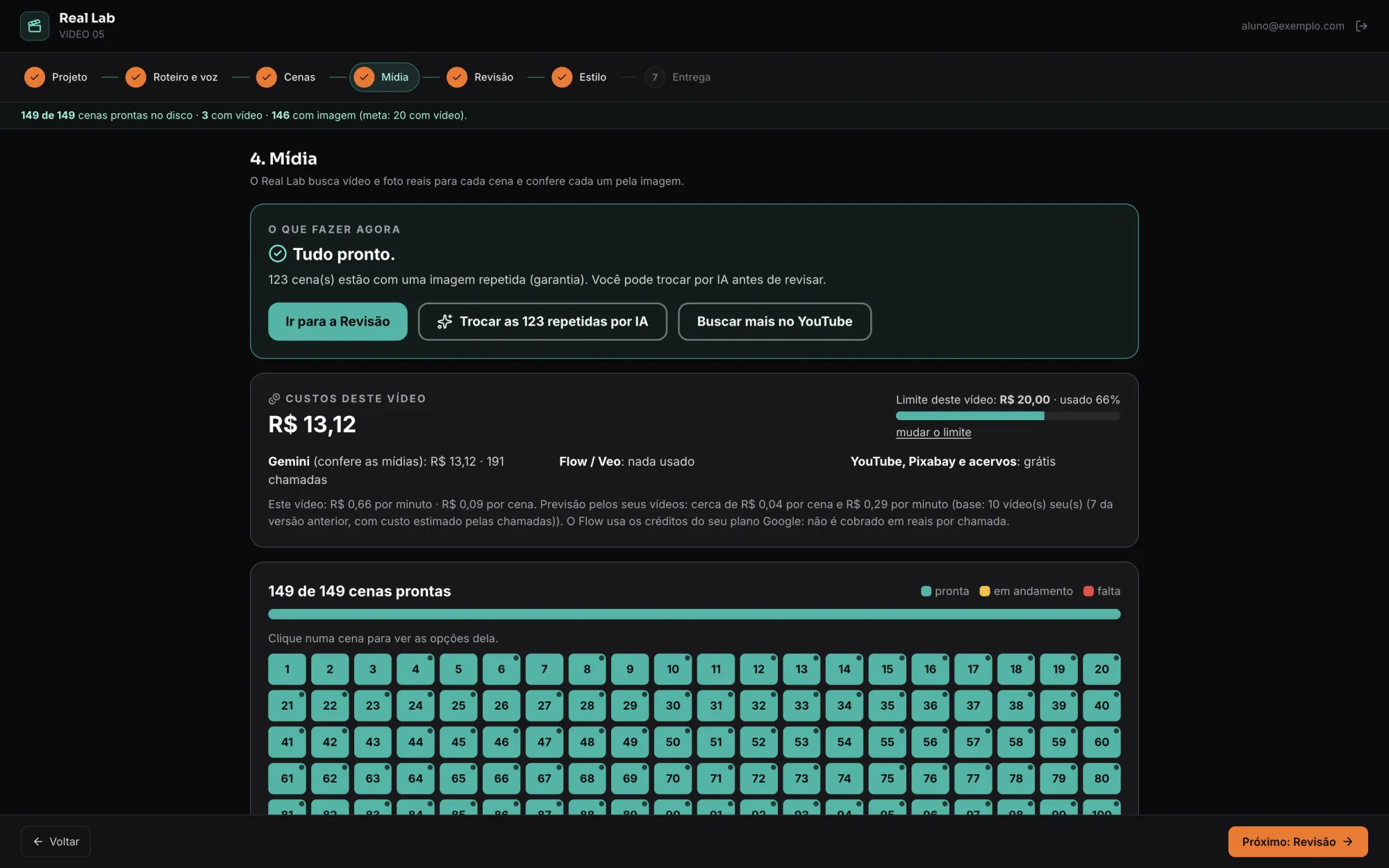Click the Voltar button
Screen dimensions: 1389x868
56,842
